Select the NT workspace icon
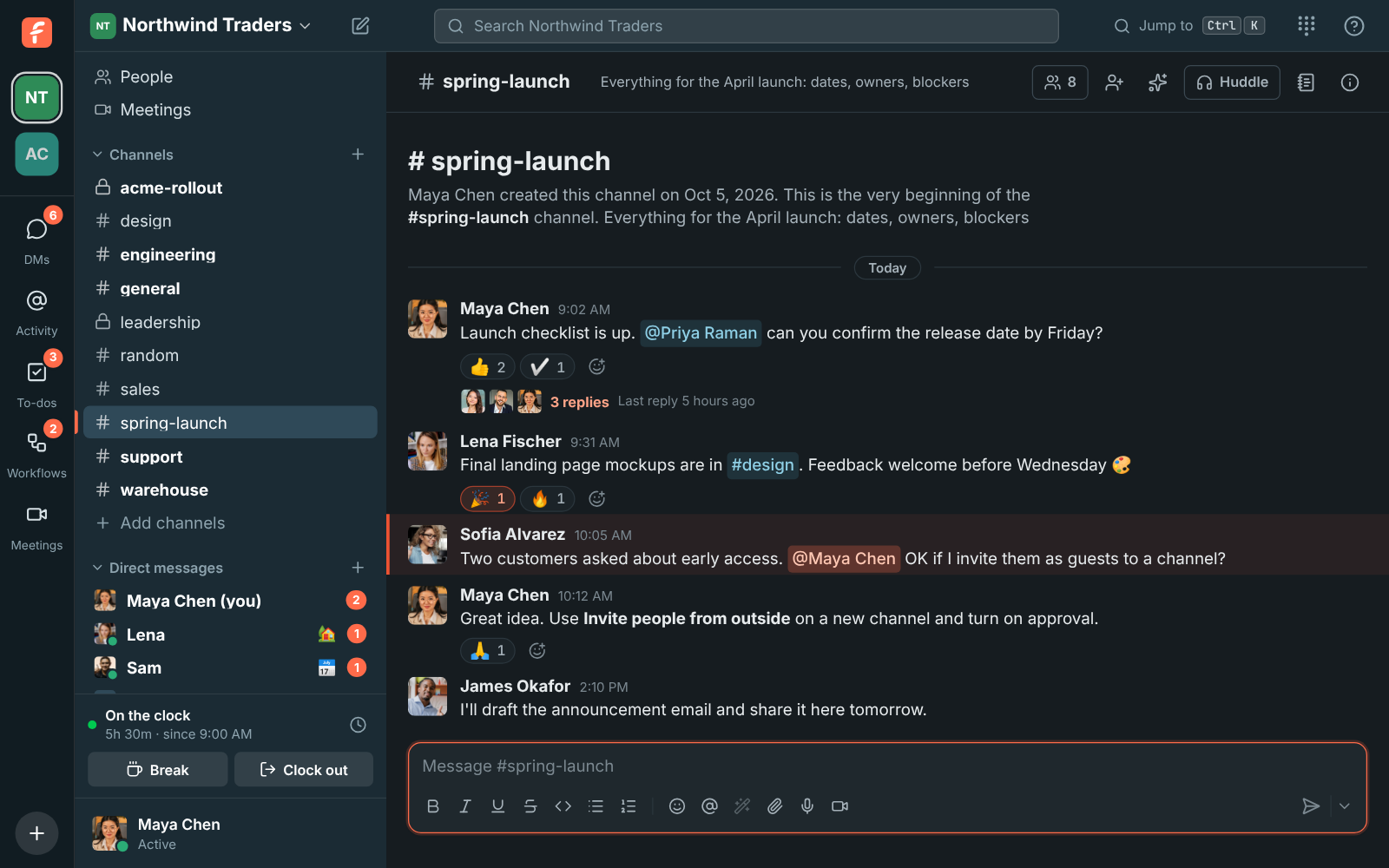This screenshot has height=868, width=1389. tap(36, 97)
